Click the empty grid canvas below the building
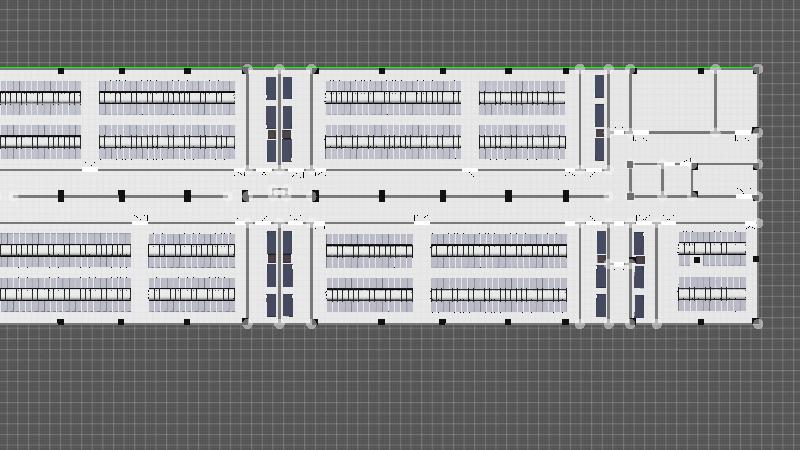Image resolution: width=800 pixels, height=450 pixels. 400,390
